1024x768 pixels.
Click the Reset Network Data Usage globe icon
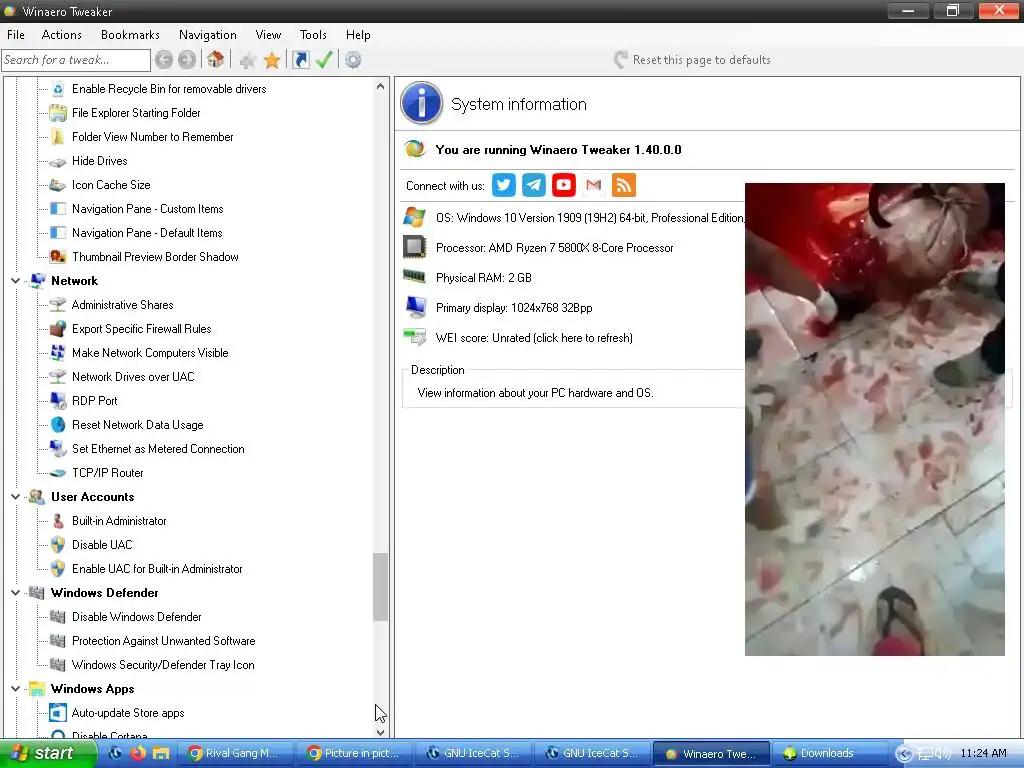click(x=58, y=424)
